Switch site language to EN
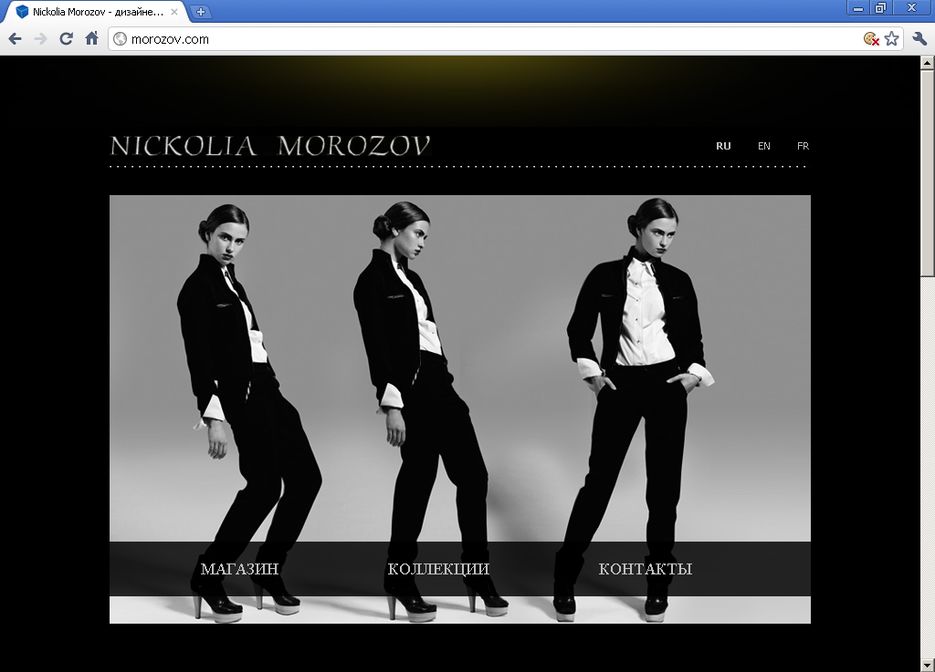The image size is (935, 672). click(764, 146)
